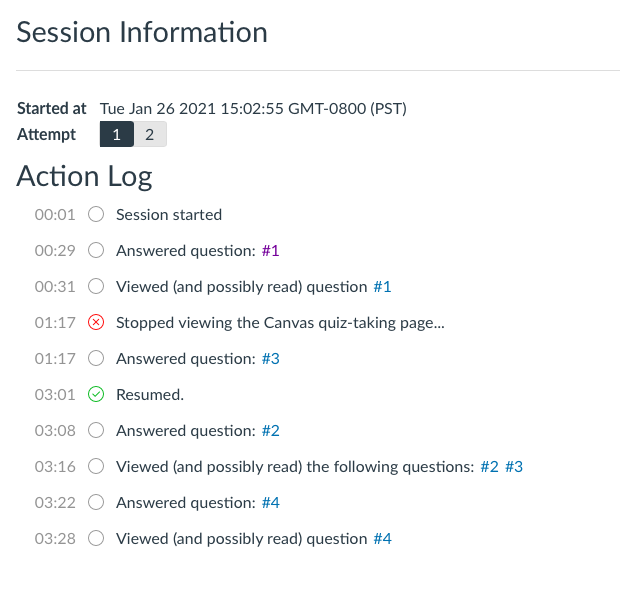Open #3 link in following questions row
Image resolution: width=620 pixels, height=600 pixels.
coord(514,466)
